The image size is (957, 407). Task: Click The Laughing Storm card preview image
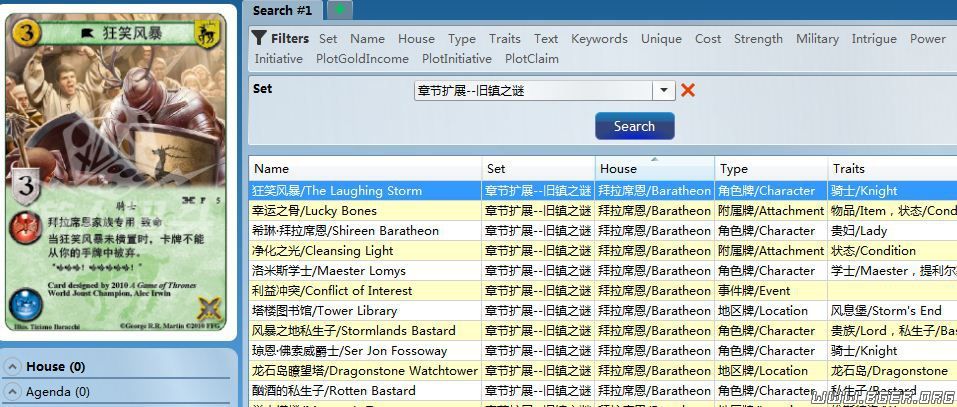coord(116,173)
